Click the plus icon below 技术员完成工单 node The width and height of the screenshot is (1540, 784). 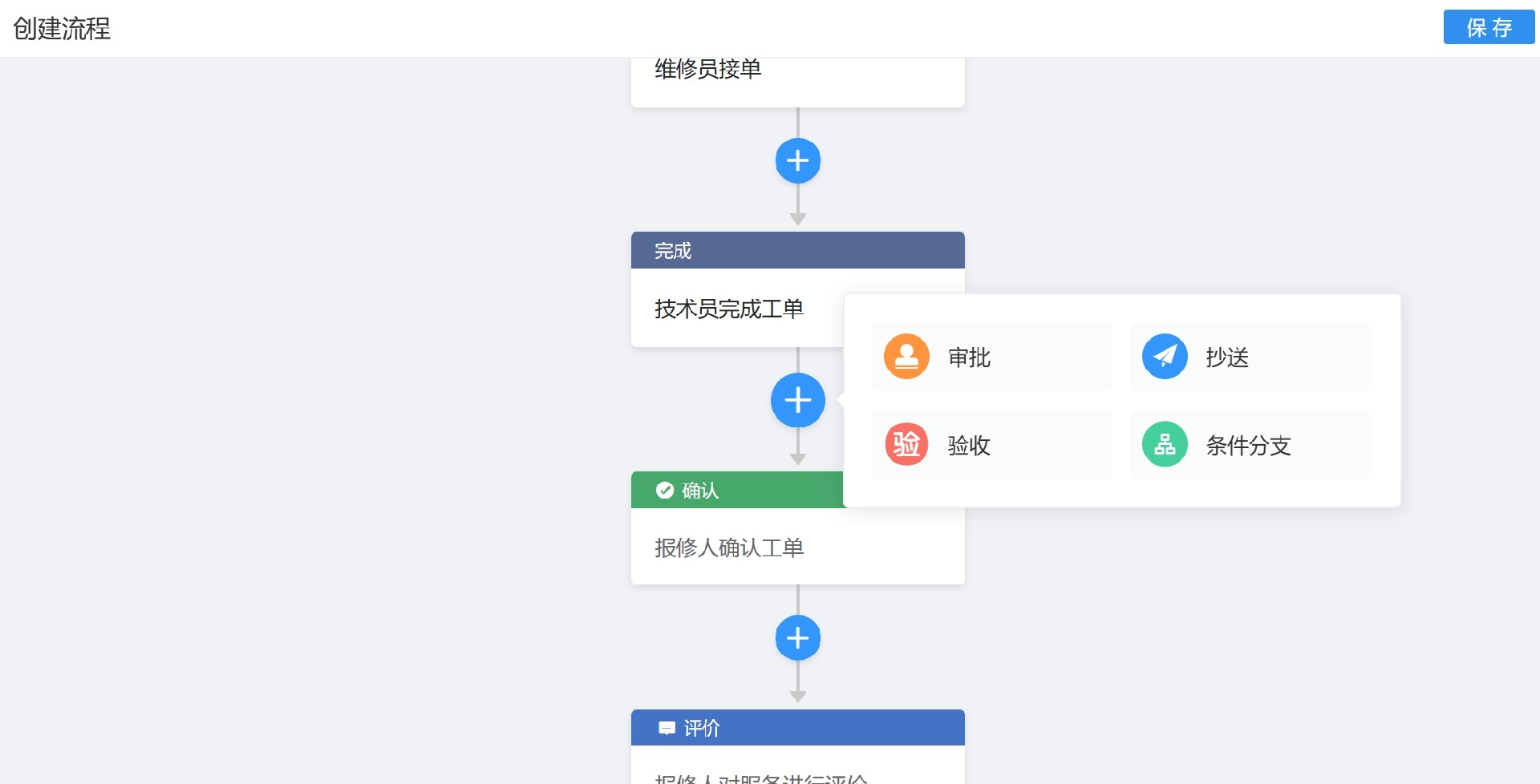(x=797, y=399)
